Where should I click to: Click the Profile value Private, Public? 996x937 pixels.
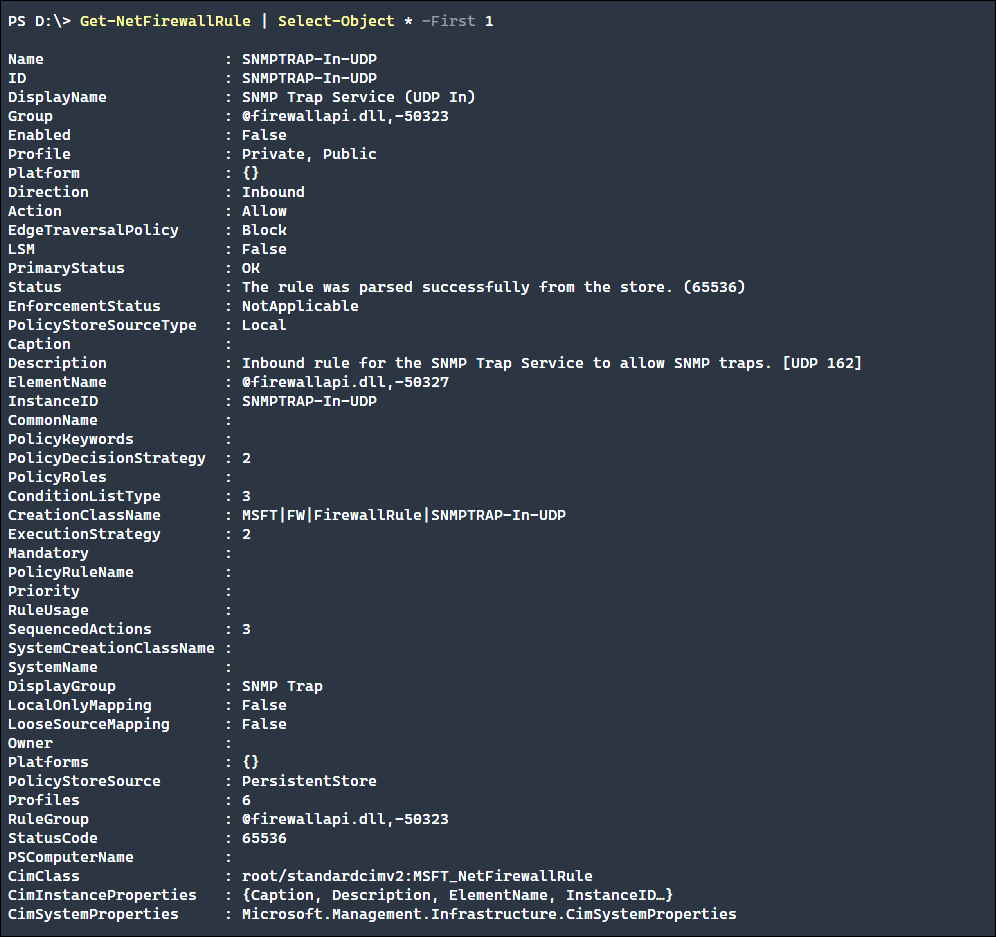click(309, 154)
